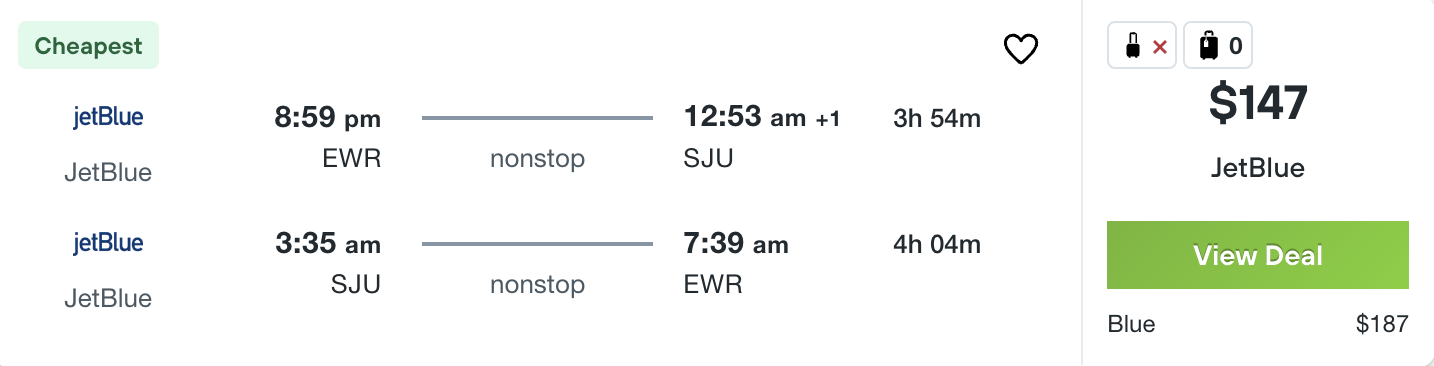Click the 3:35 am return departure time

point(328,244)
